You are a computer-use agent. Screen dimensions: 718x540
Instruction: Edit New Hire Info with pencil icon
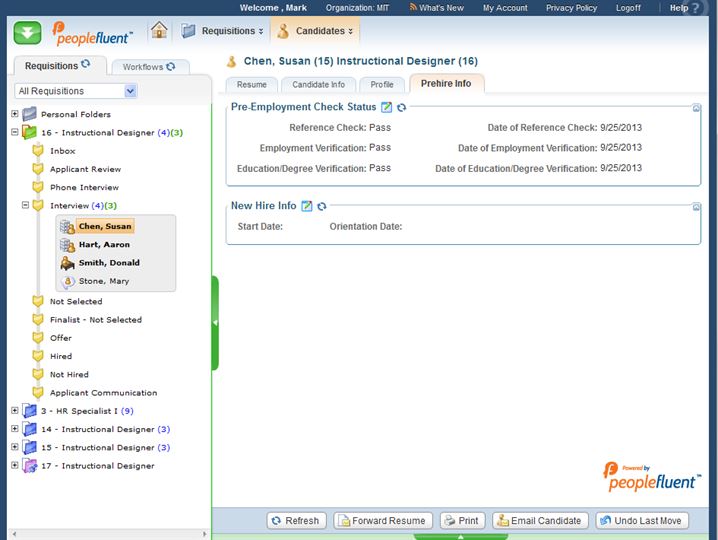[307, 206]
